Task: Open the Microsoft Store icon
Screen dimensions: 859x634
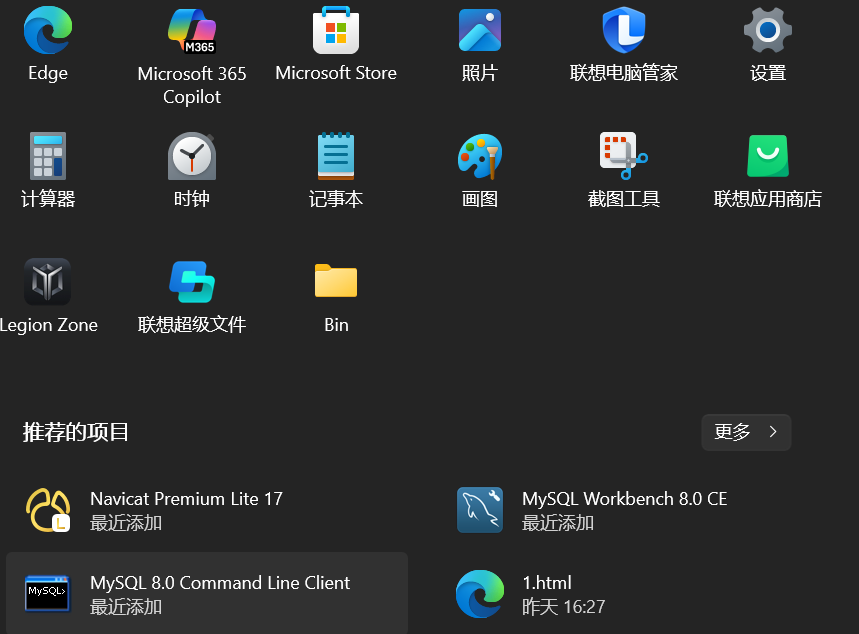Action: [336, 30]
